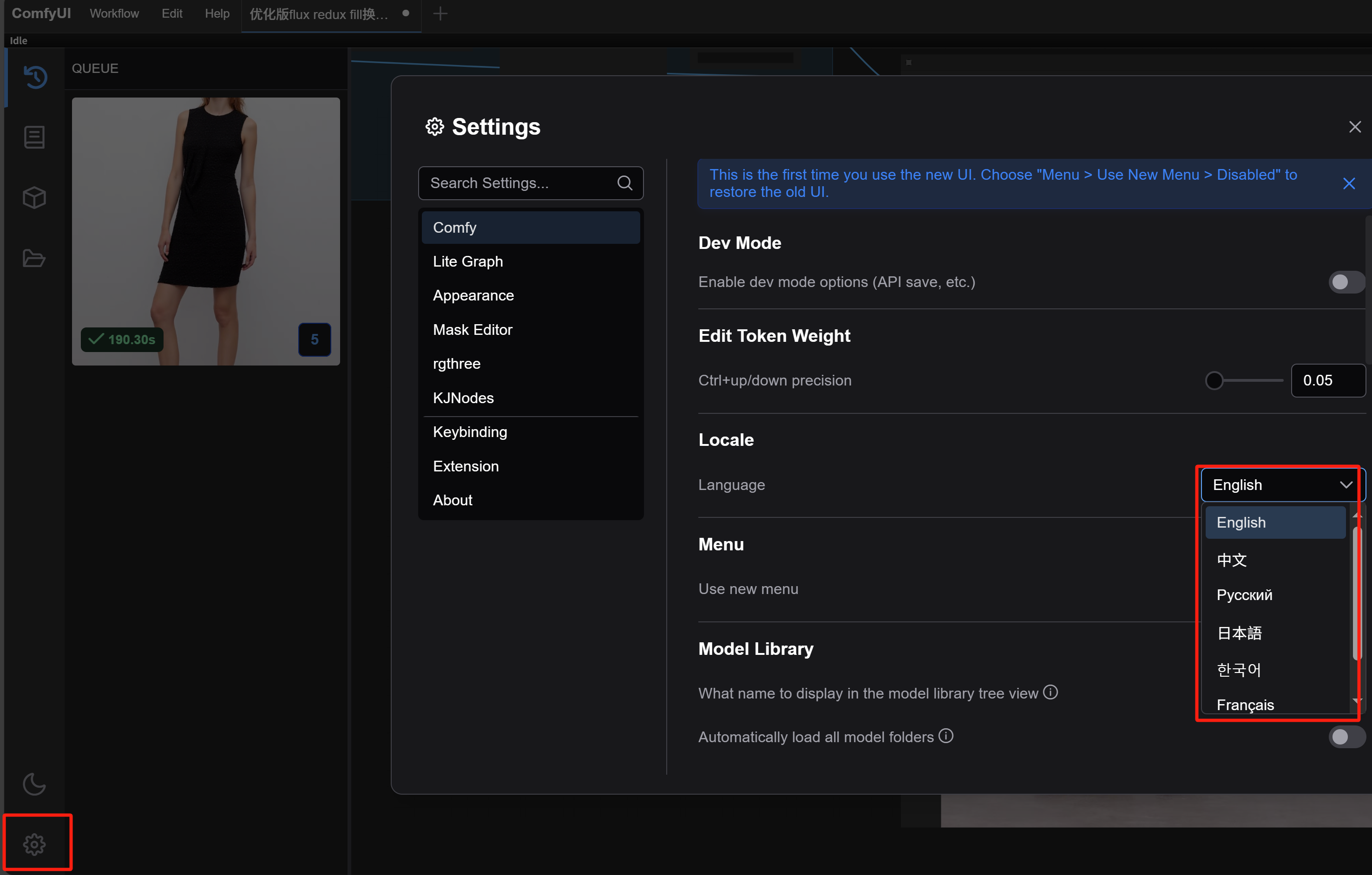Image resolution: width=1372 pixels, height=875 pixels.
Task: Open the Help menu
Action: coord(217,13)
